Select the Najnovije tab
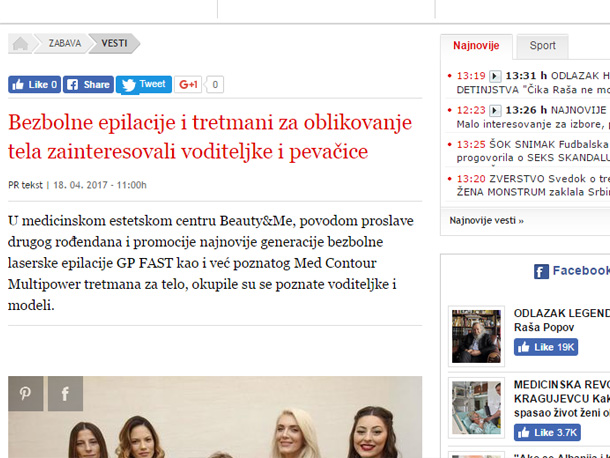The width and height of the screenshot is (610, 458). (476, 46)
